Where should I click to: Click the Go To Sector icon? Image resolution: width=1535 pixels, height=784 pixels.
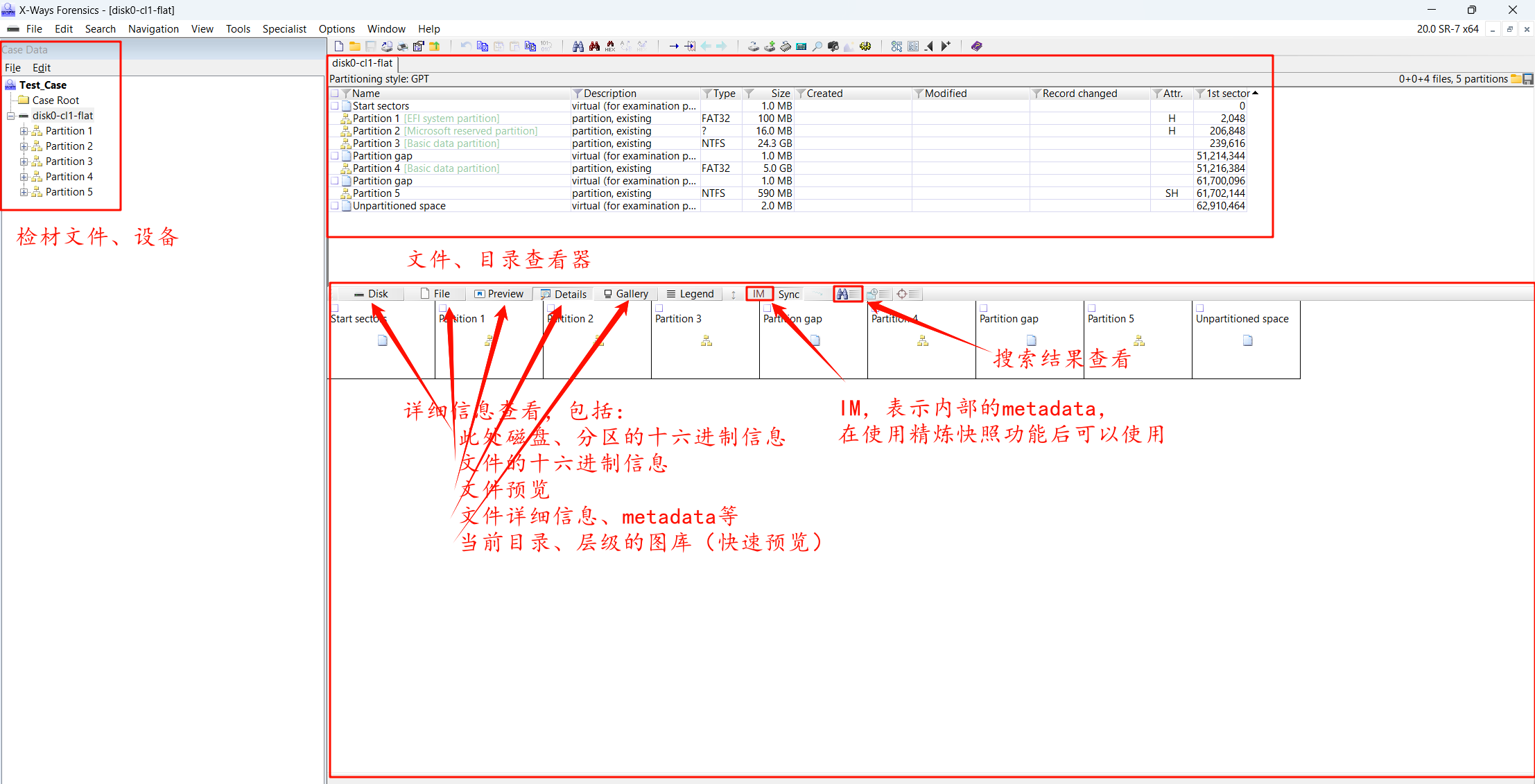coord(690,46)
